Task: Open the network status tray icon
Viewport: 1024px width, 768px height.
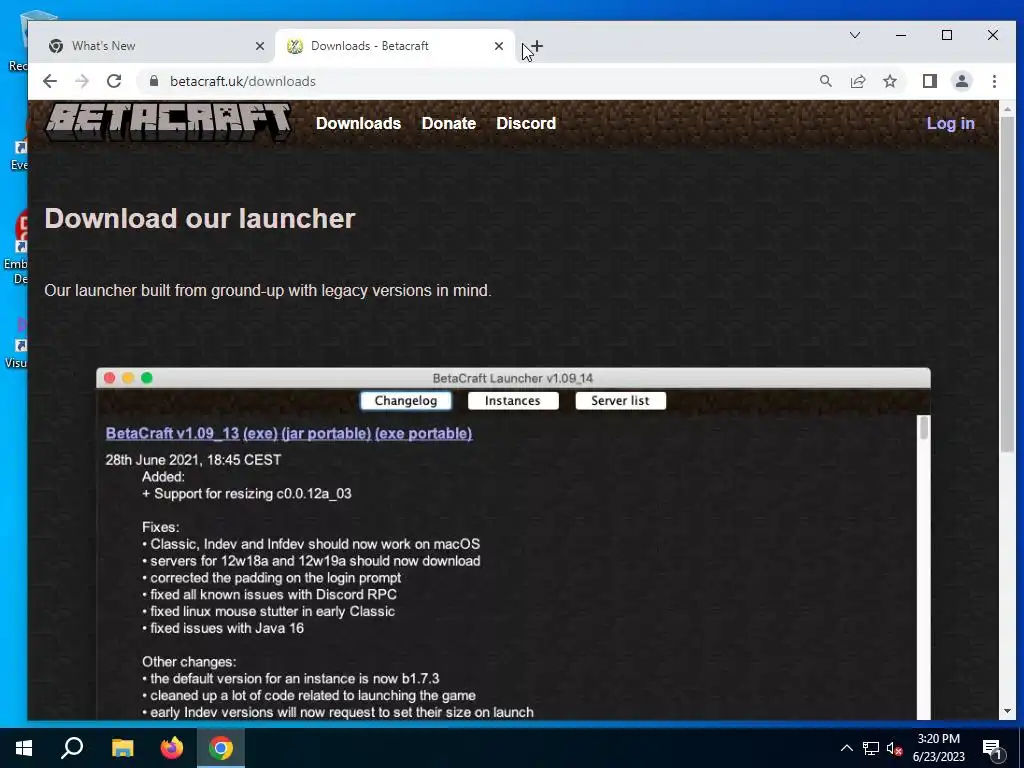Action: 871,748
